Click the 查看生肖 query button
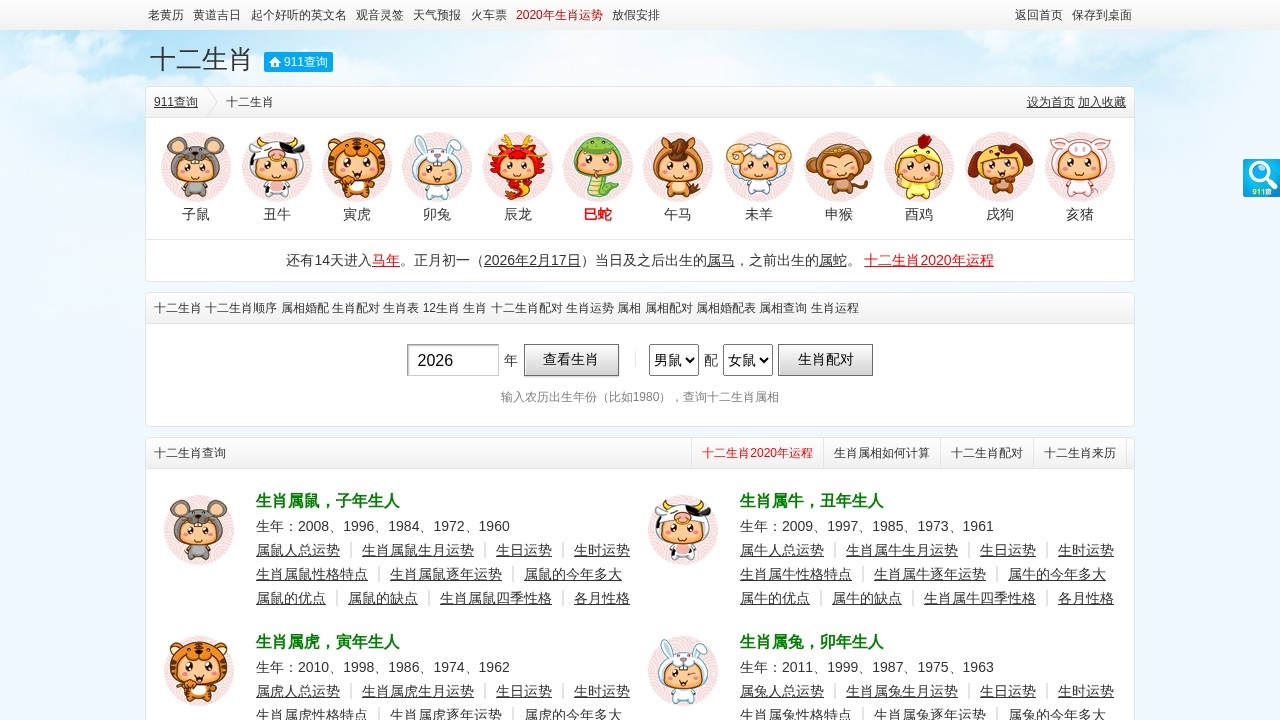The height and width of the screenshot is (720, 1280). [572, 360]
